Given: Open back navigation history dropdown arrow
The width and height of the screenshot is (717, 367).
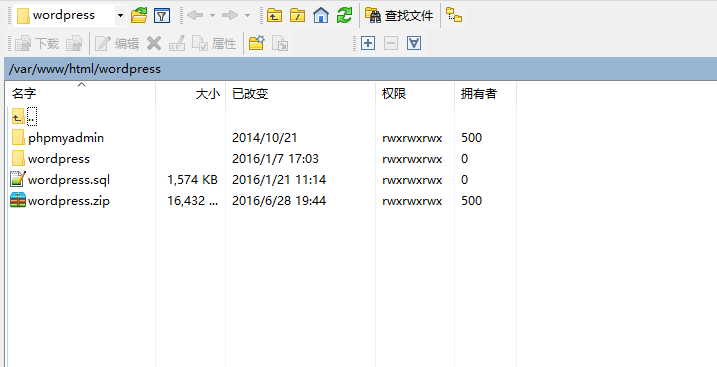Looking at the screenshot, I should point(212,16).
